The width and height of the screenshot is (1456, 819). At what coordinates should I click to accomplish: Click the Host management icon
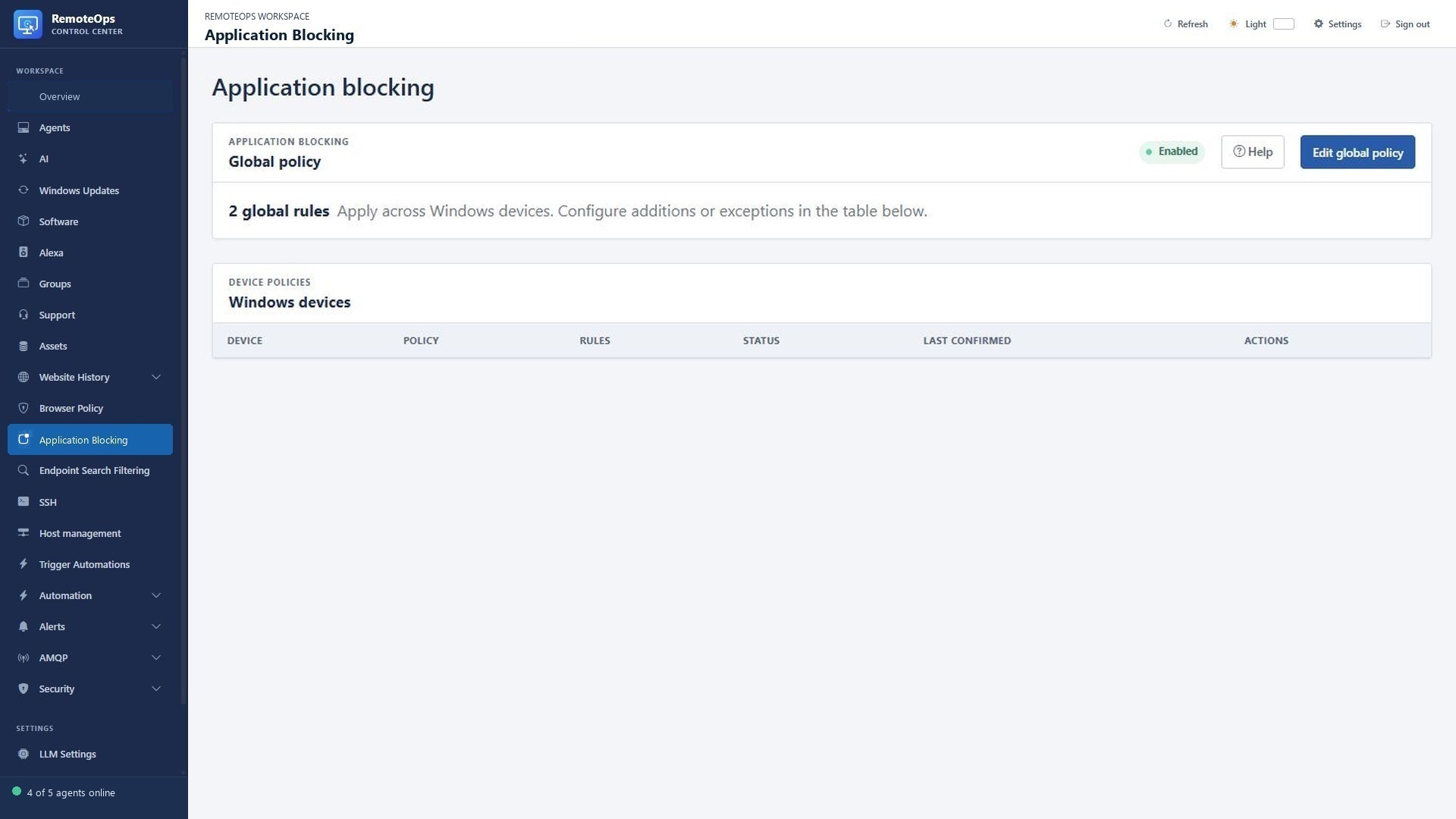click(24, 533)
